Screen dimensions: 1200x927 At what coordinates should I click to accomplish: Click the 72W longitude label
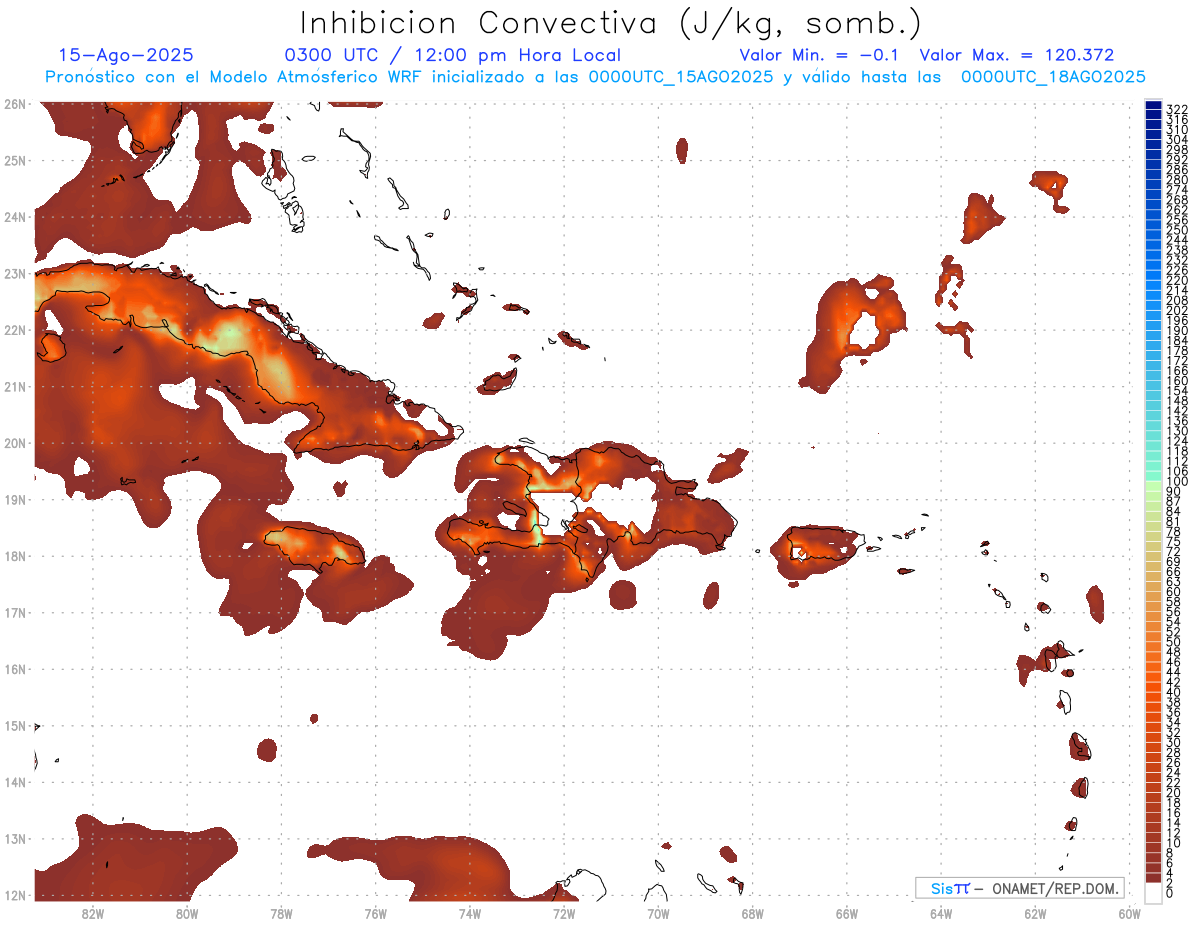[564, 913]
